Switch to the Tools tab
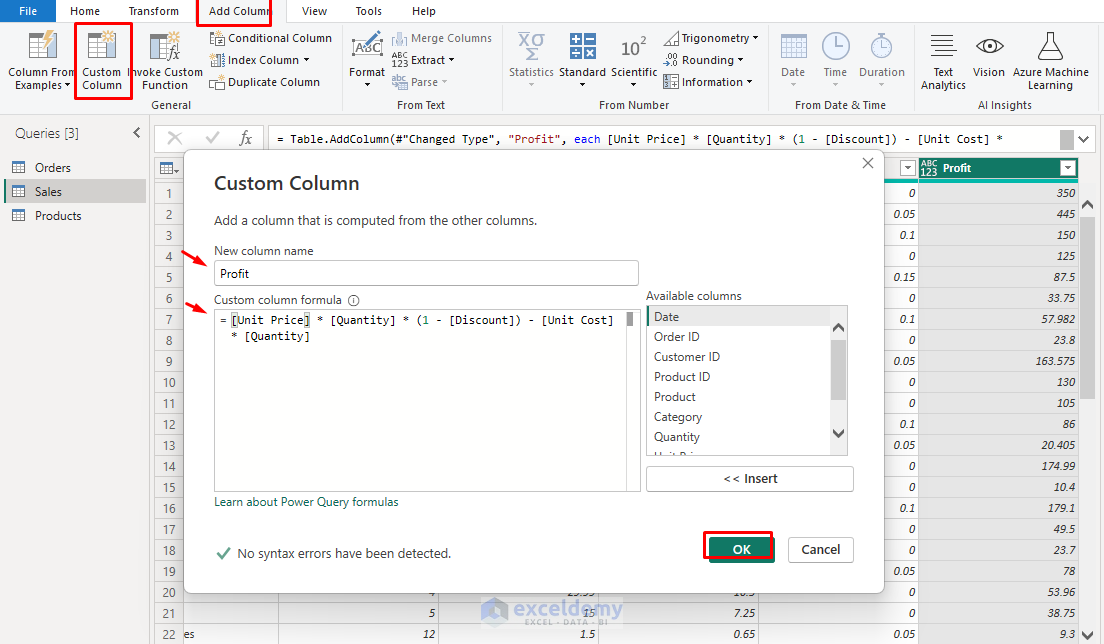This screenshot has width=1104, height=644. tap(368, 11)
